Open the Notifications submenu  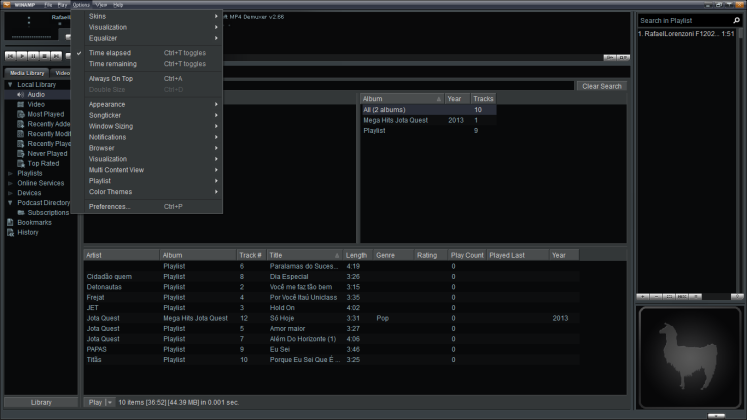tap(147, 137)
